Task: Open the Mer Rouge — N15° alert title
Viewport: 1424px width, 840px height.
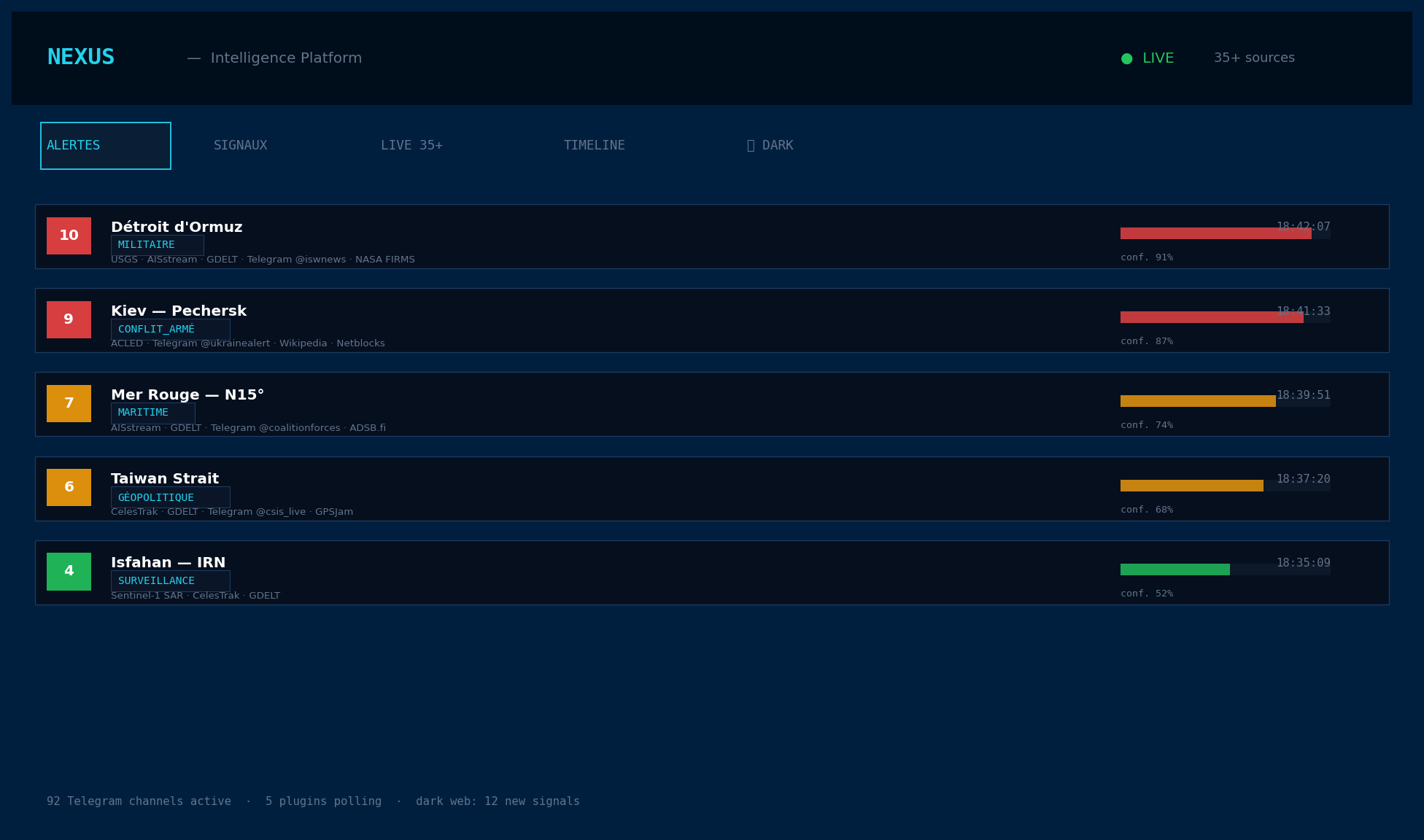Action: pyautogui.click(x=187, y=395)
